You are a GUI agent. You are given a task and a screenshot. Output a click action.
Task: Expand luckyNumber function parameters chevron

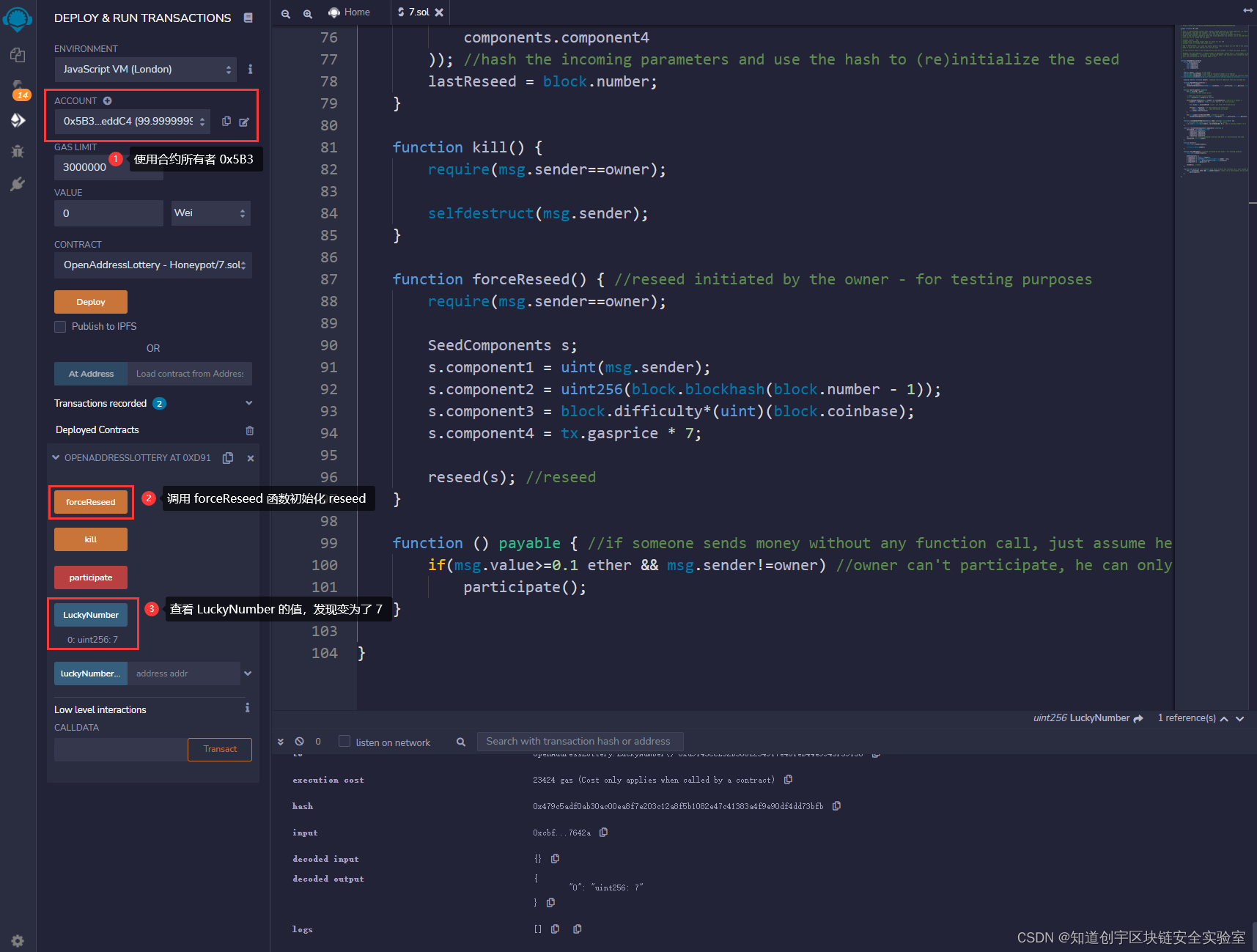(248, 674)
